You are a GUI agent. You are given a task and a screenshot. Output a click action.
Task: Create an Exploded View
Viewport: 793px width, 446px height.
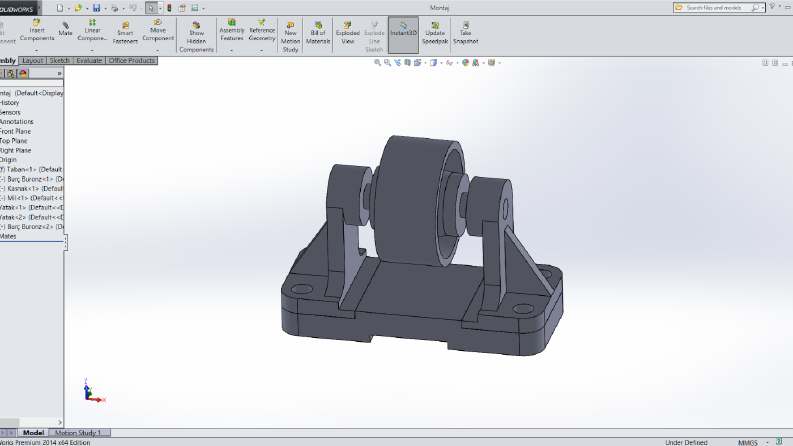tap(348, 33)
